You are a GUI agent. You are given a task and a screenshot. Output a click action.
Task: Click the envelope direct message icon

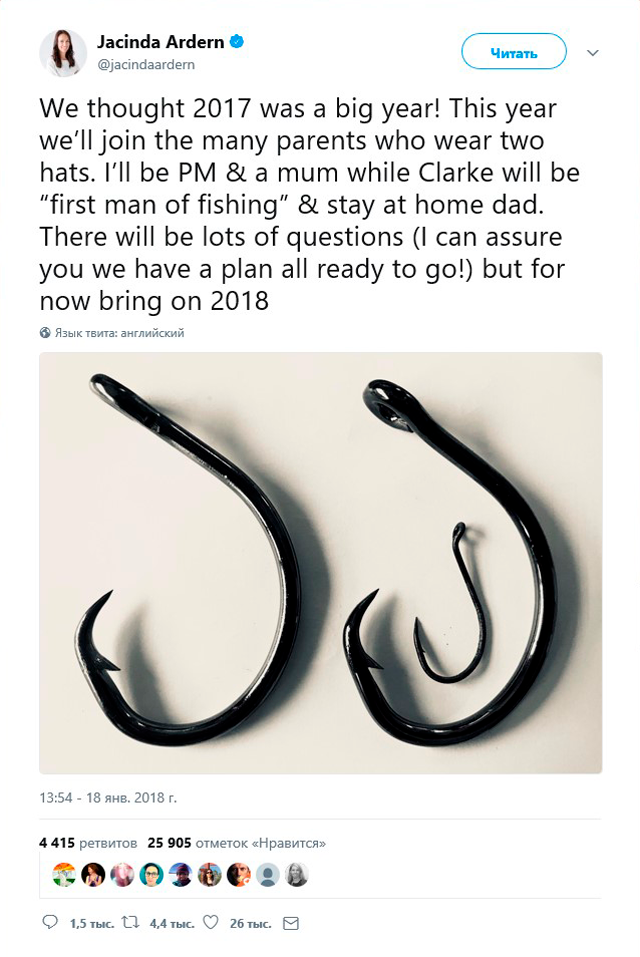pos(291,923)
